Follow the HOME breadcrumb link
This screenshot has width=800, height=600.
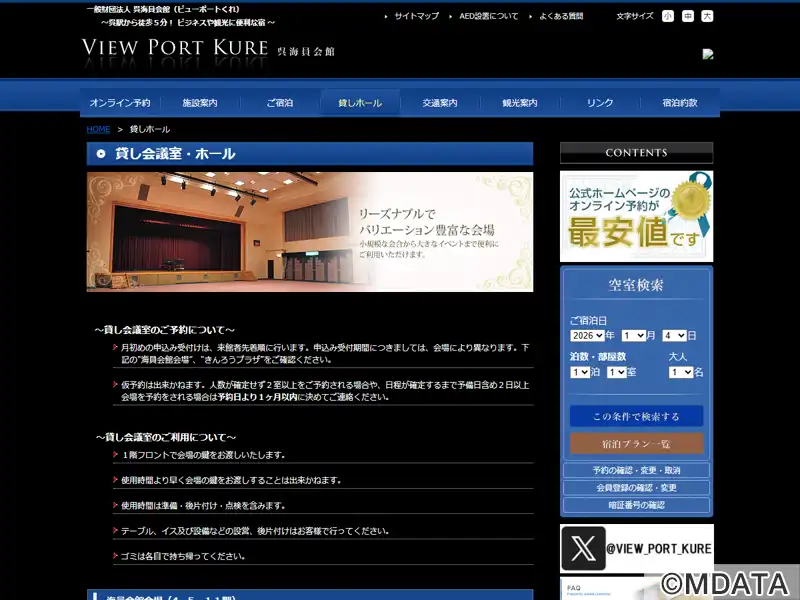(98, 129)
